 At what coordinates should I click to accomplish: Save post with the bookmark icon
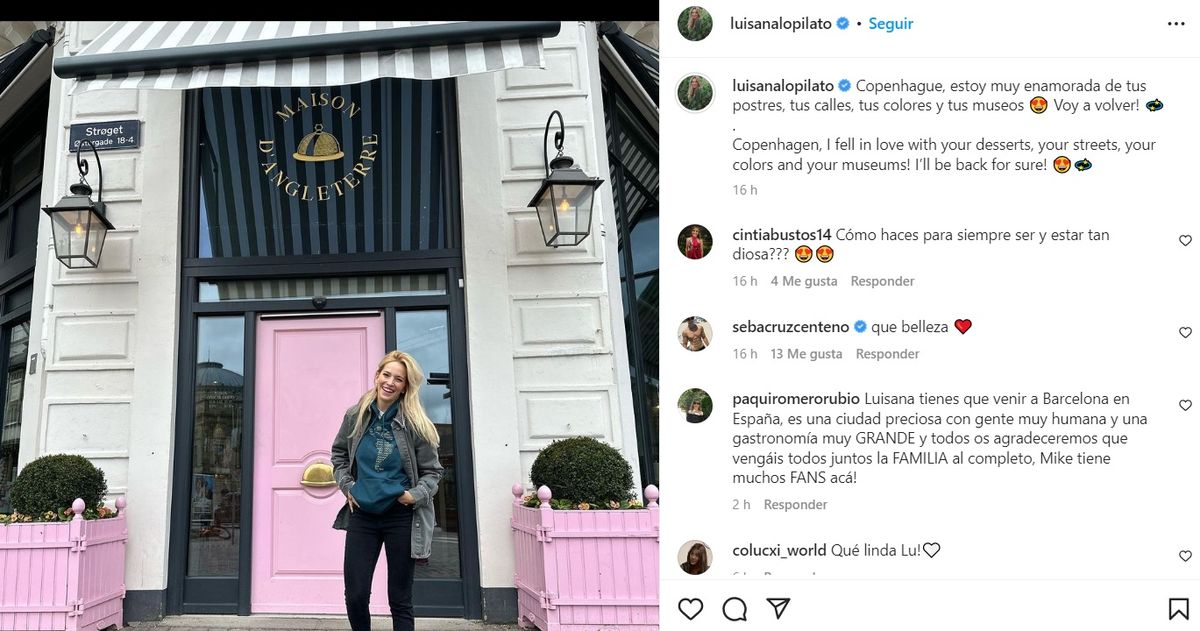(1179, 608)
